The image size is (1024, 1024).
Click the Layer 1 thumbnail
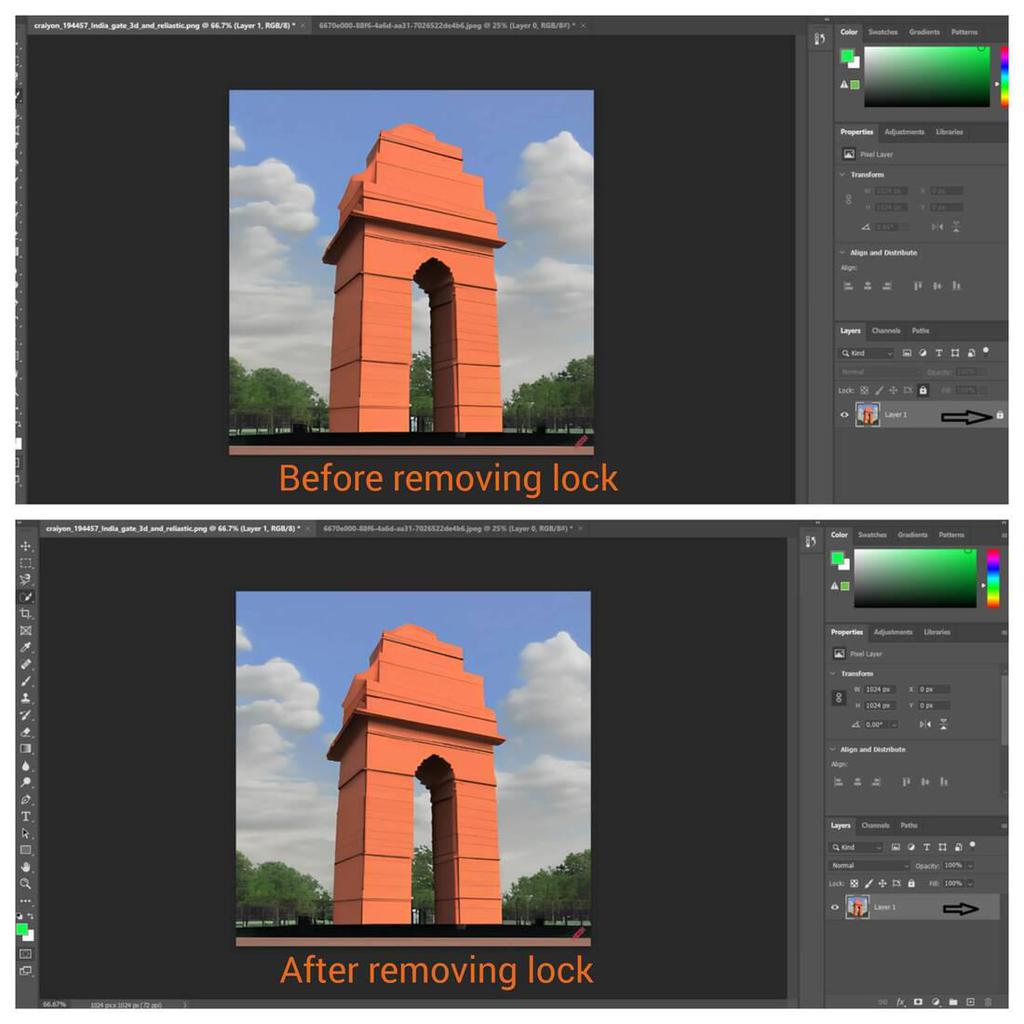click(x=857, y=907)
